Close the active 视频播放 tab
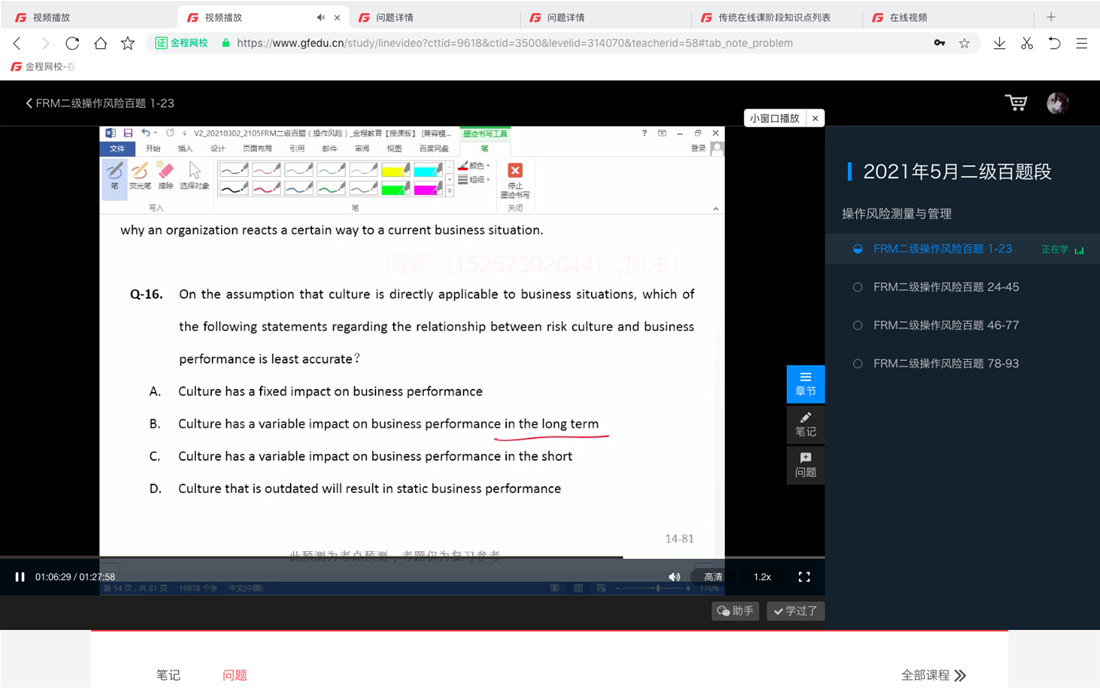The height and width of the screenshot is (688, 1100). pyautogui.click(x=337, y=18)
